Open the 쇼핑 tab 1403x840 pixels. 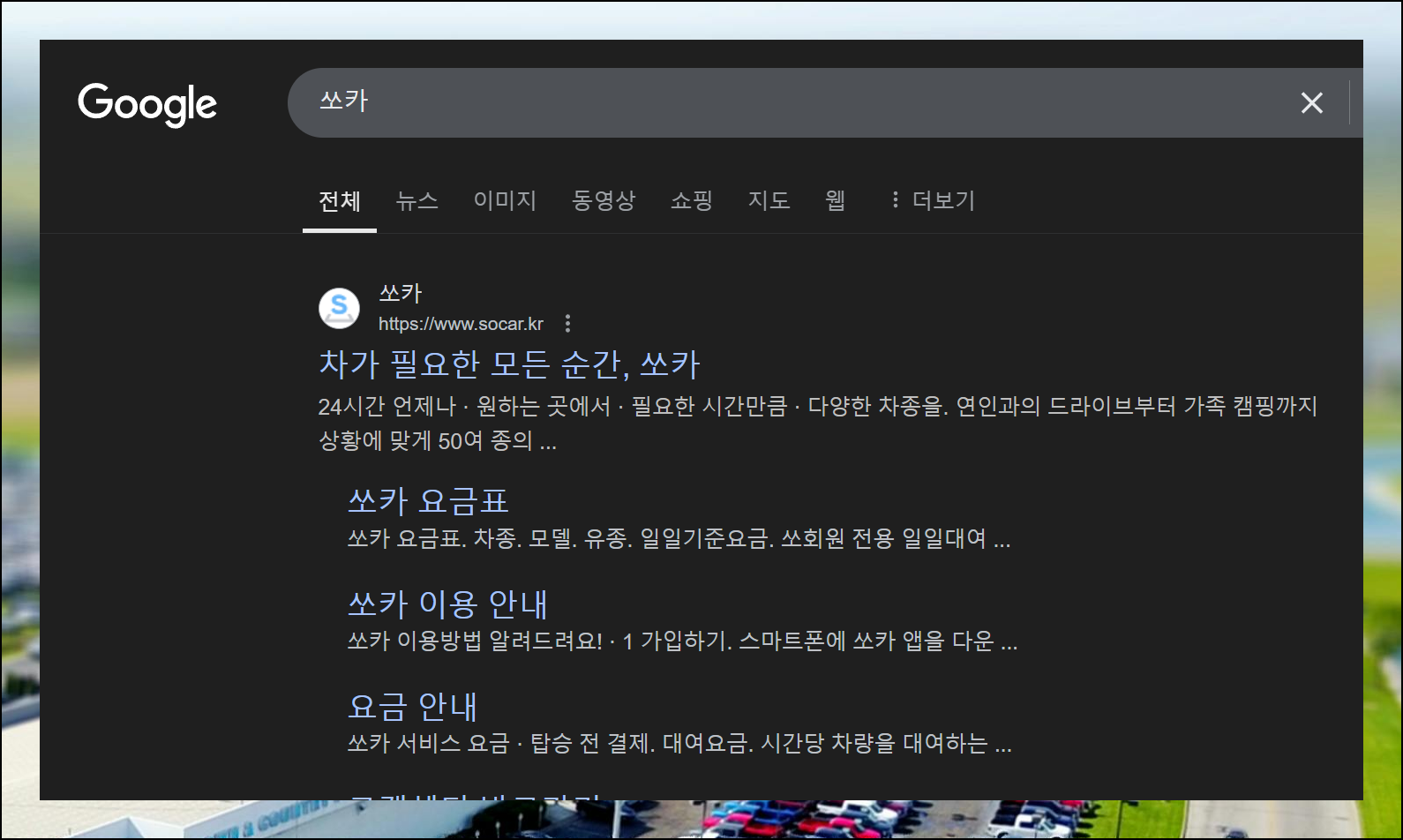pos(692,201)
